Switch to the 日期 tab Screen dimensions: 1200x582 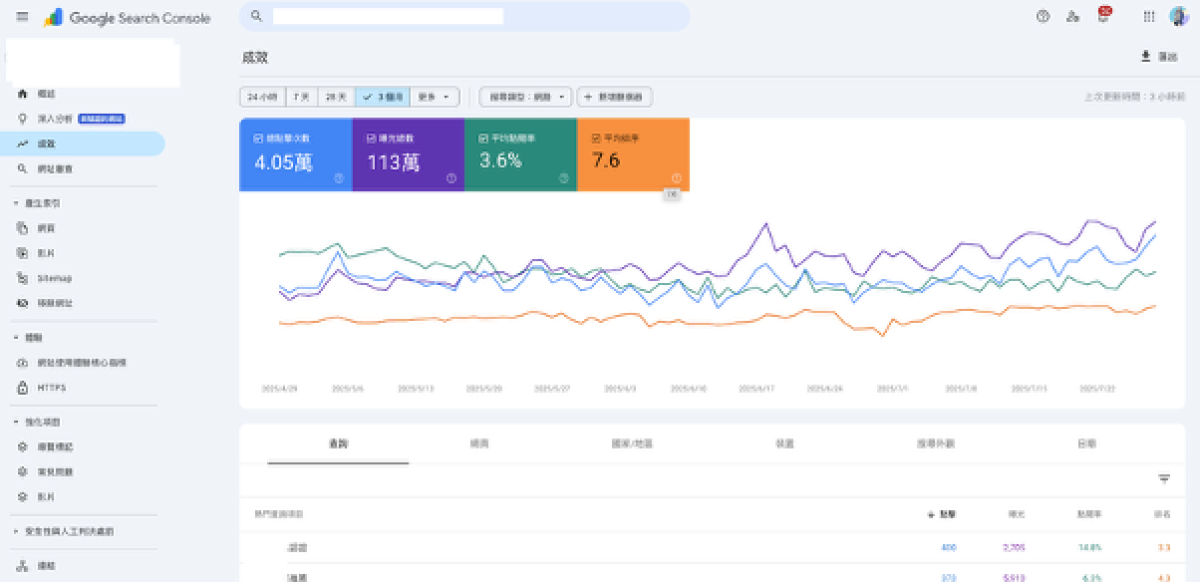pyautogui.click(x=1086, y=442)
